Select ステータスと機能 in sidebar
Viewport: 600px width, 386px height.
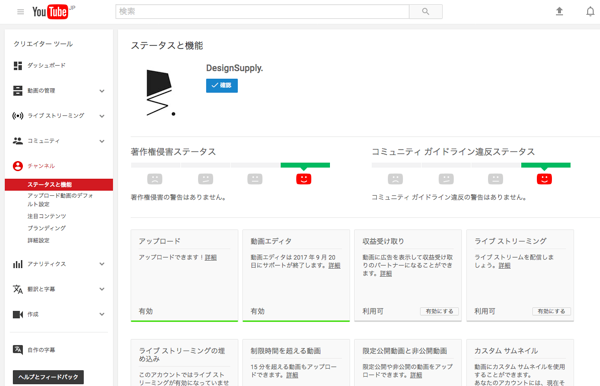(59, 184)
